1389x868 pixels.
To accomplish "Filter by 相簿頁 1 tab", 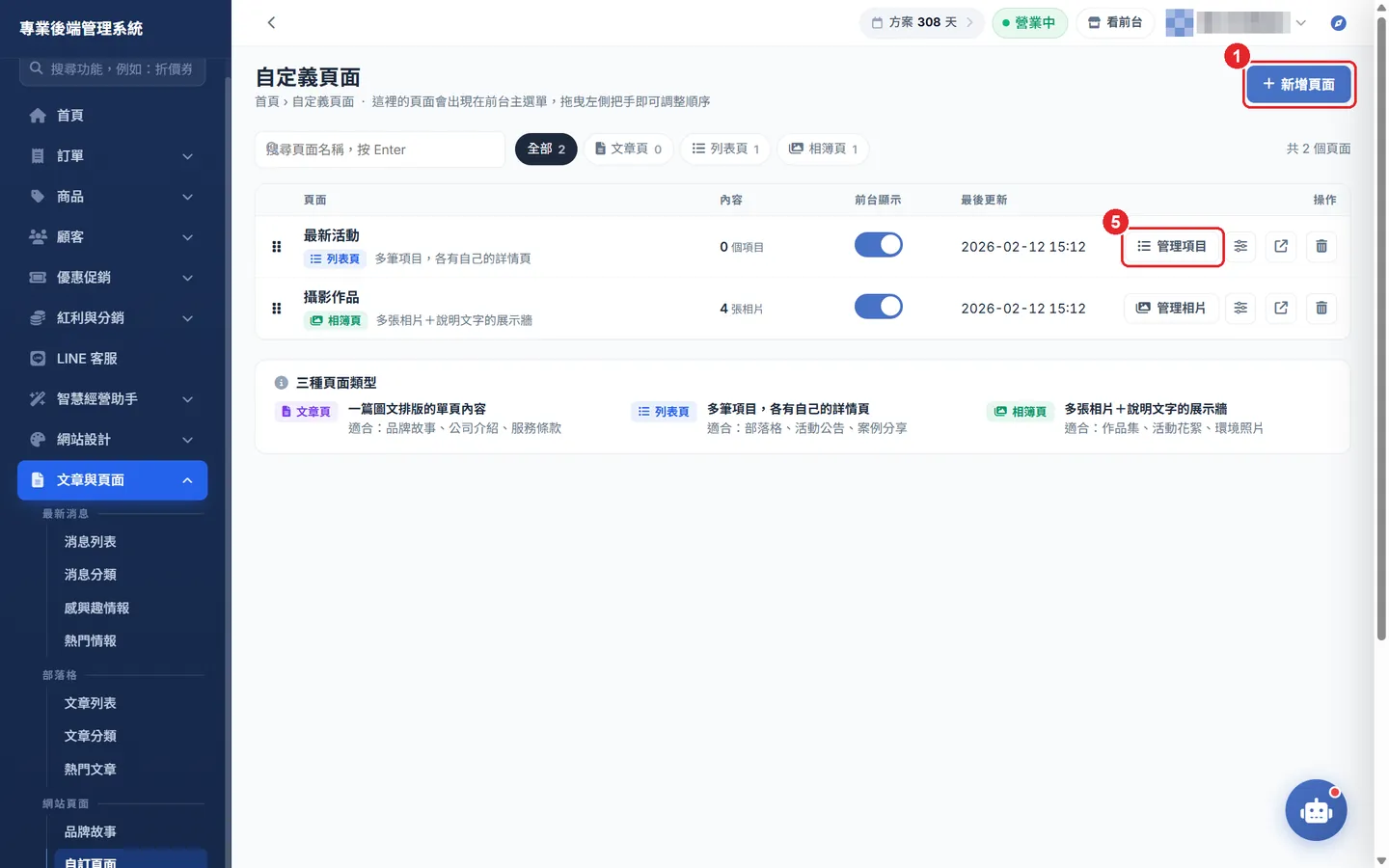I will 823,149.
